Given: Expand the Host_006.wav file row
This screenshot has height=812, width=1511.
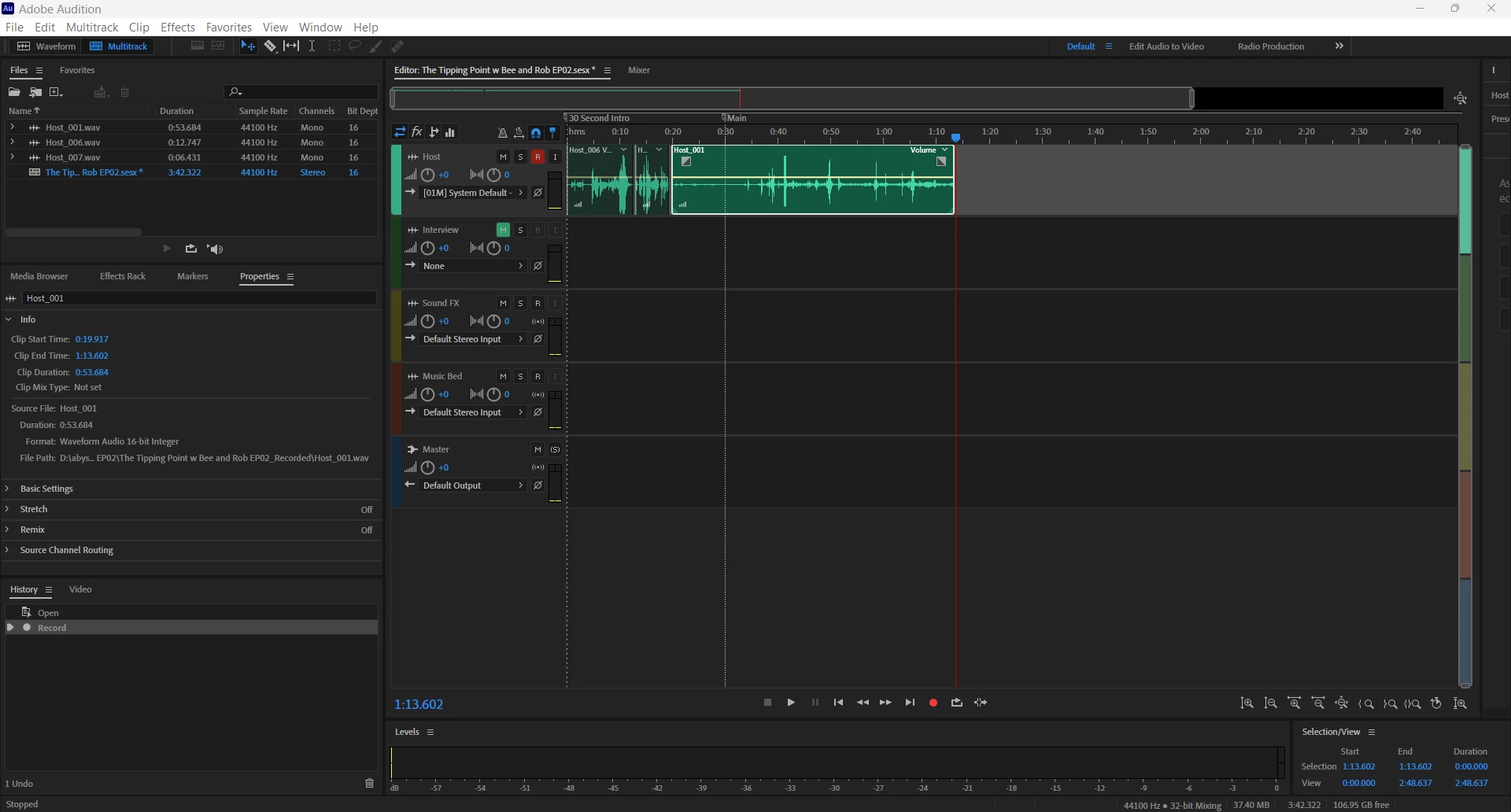Looking at the screenshot, I should 12,142.
